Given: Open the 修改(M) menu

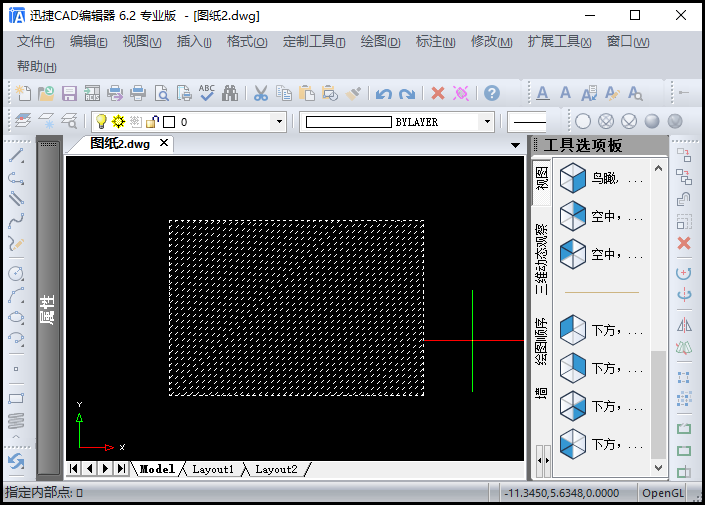Looking at the screenshot, I should [x=491, y=42].
